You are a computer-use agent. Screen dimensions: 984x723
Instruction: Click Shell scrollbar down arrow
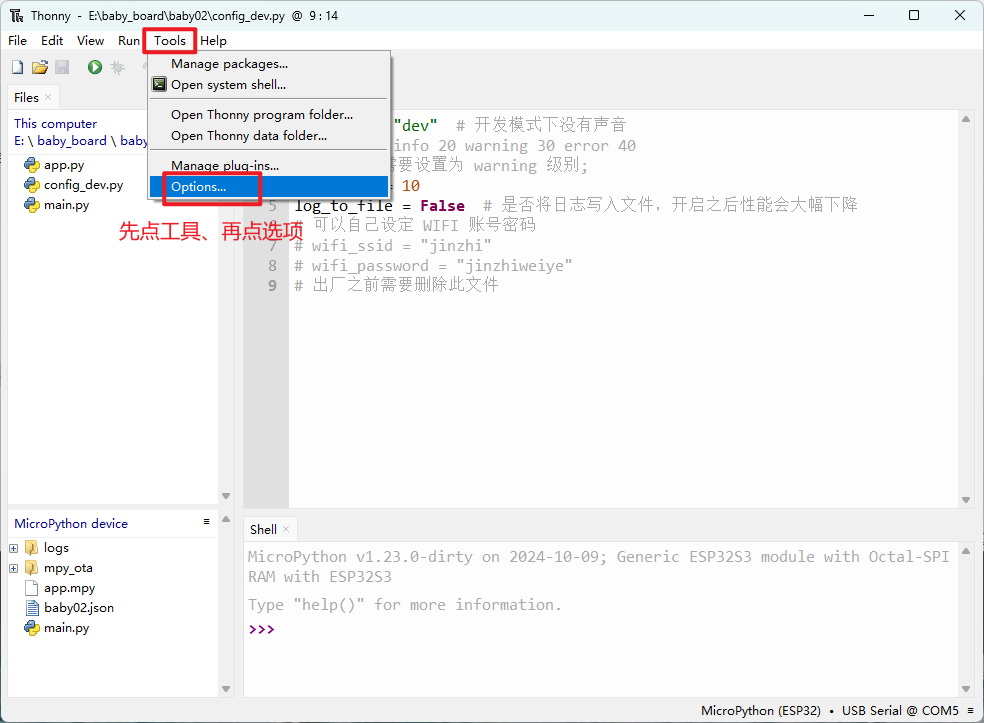pos(966,688)
